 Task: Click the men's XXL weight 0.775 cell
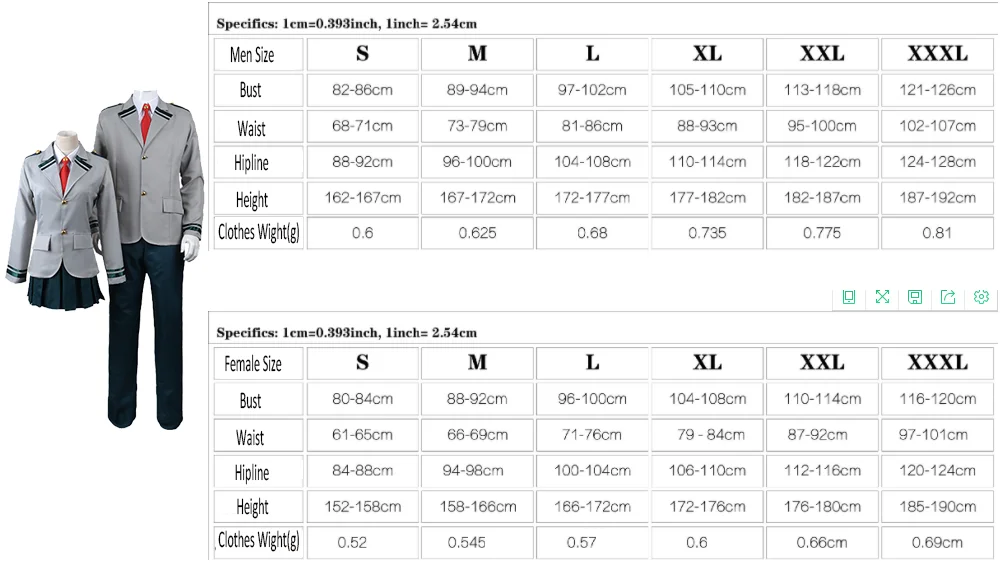822,233
